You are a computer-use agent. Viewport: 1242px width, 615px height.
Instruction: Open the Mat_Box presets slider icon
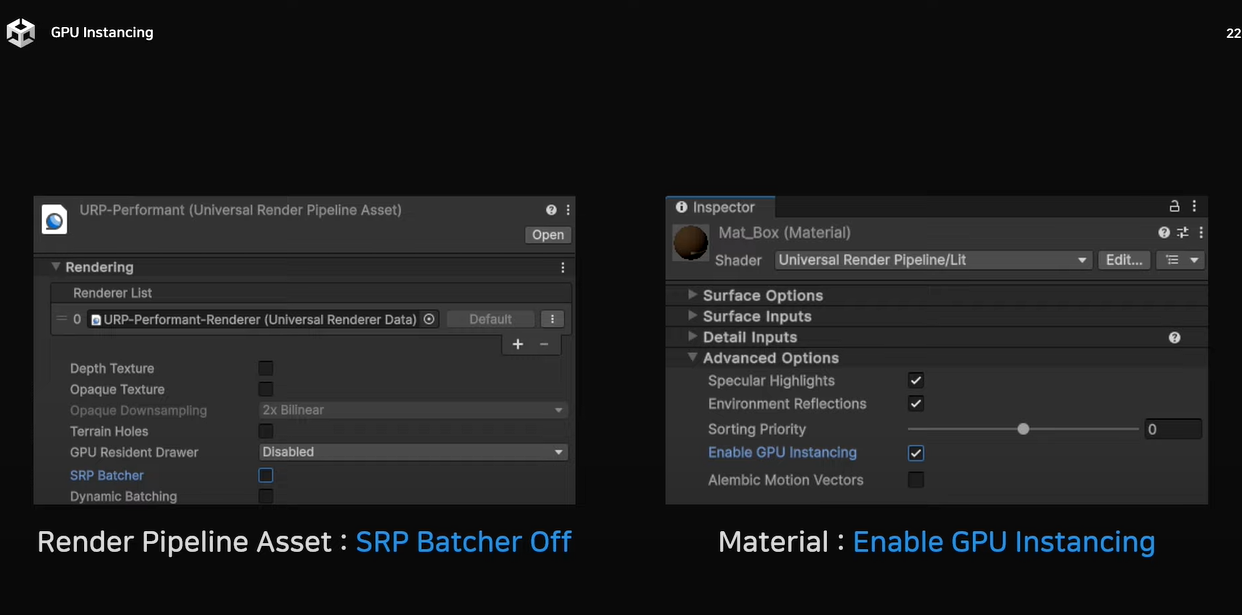[x=1183, y=232]
